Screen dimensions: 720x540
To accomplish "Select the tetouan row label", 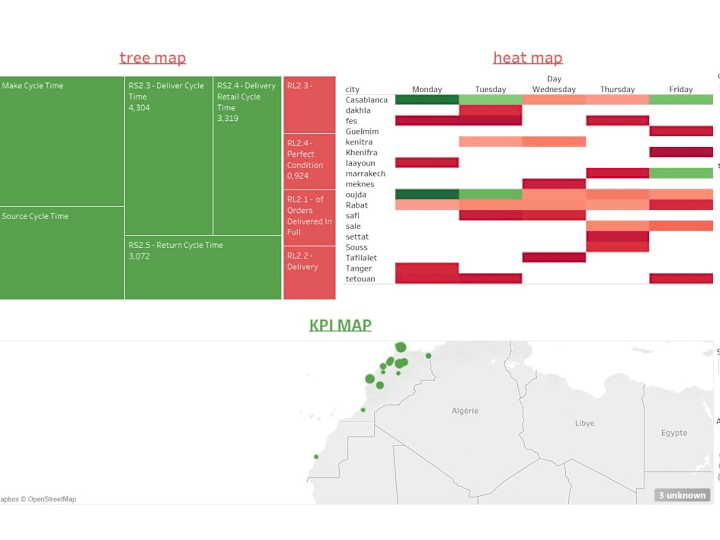I will point(360,279).
